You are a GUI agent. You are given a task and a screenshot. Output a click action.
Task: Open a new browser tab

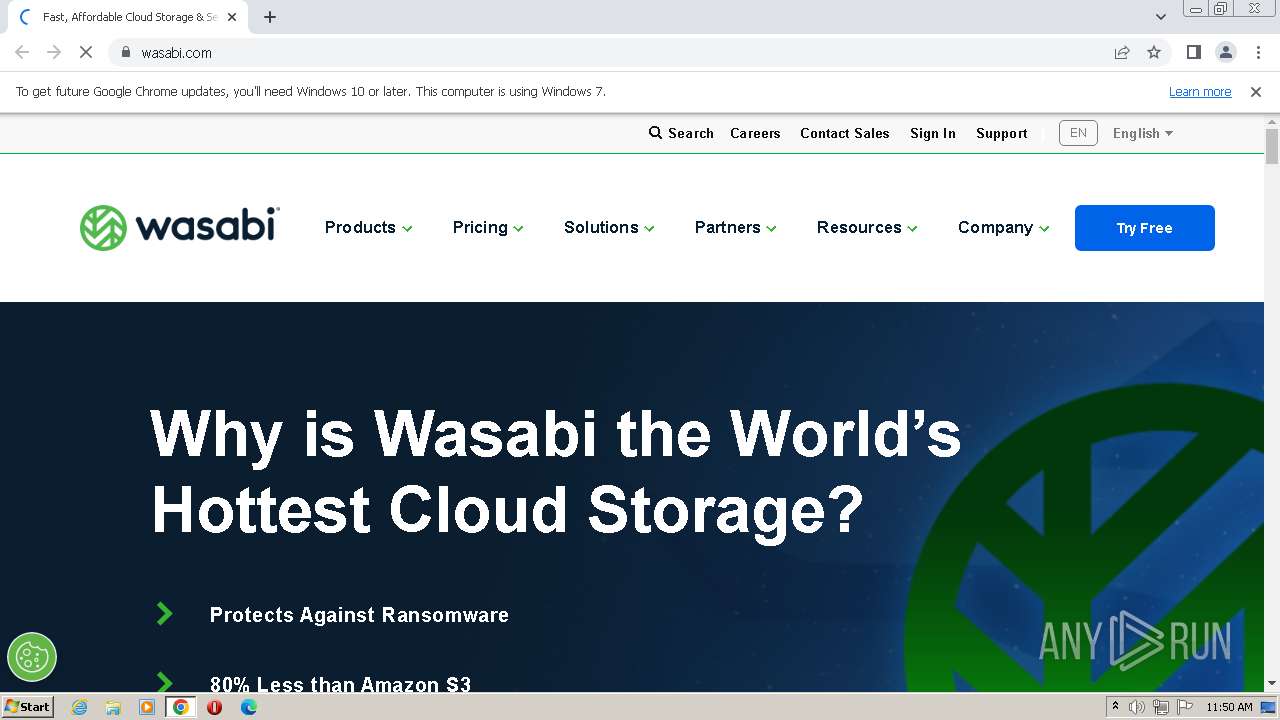coord(270,17)
